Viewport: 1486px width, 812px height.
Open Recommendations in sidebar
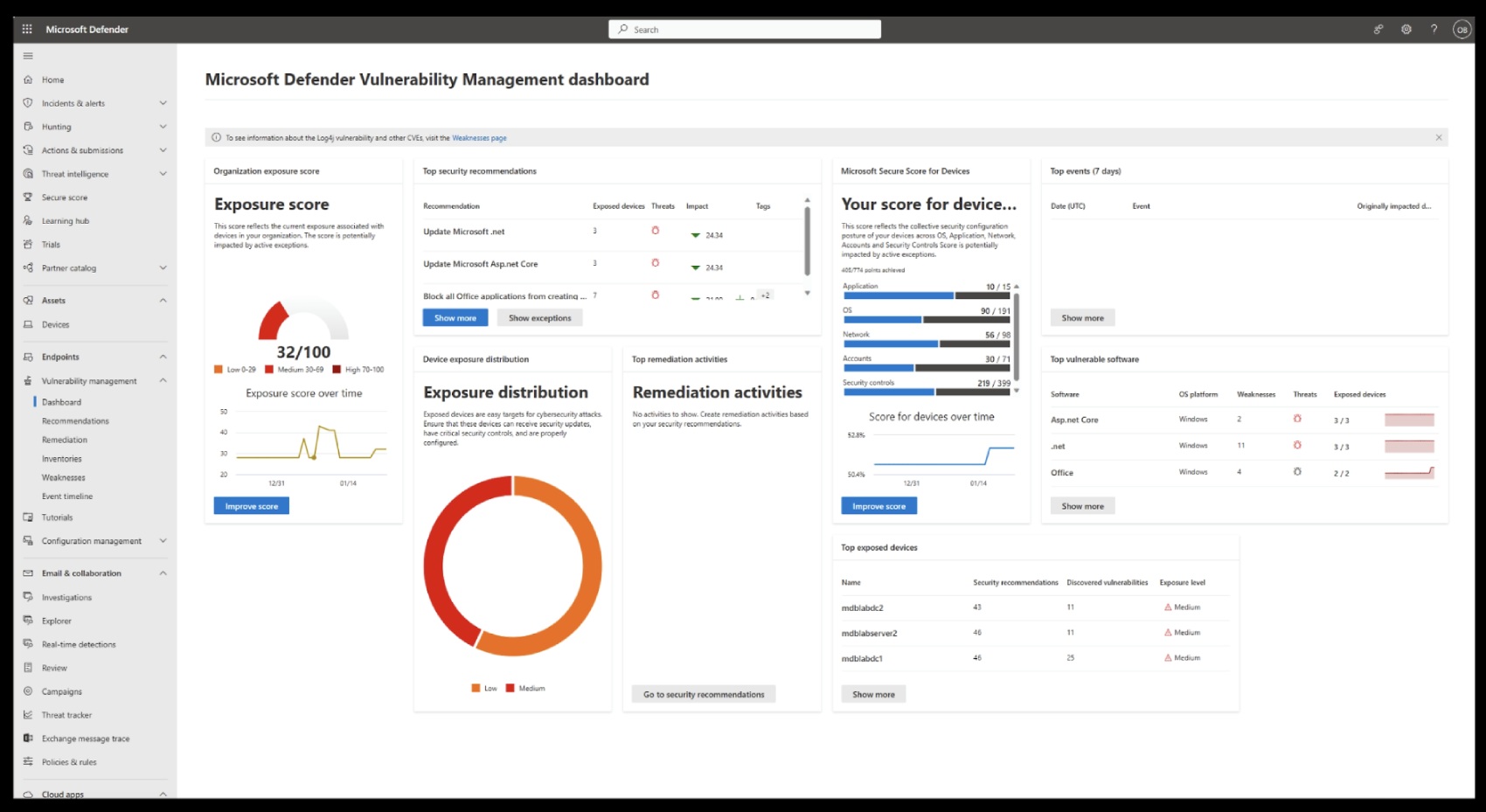[x=75, y=421]
